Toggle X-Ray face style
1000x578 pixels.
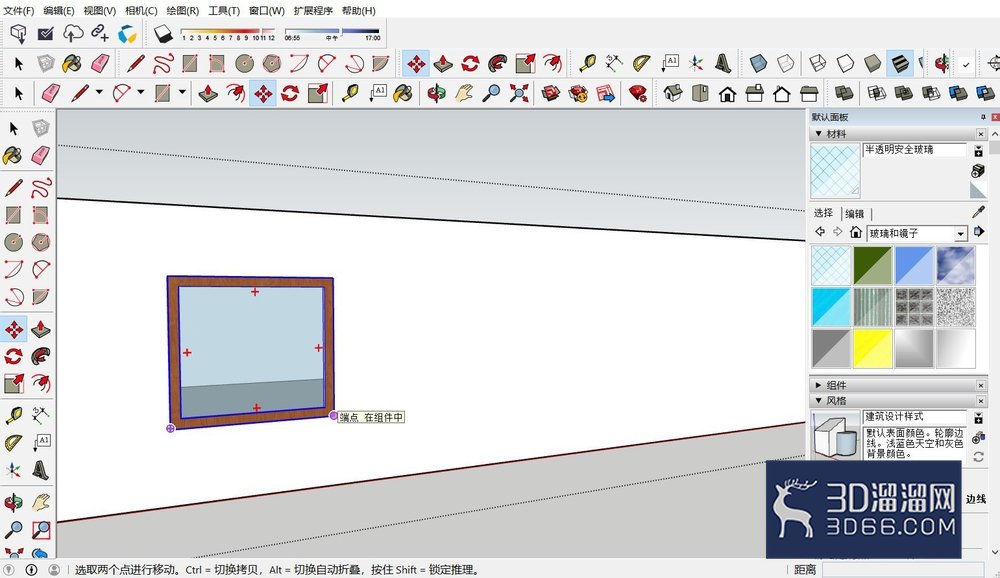(x=758, y=63)
